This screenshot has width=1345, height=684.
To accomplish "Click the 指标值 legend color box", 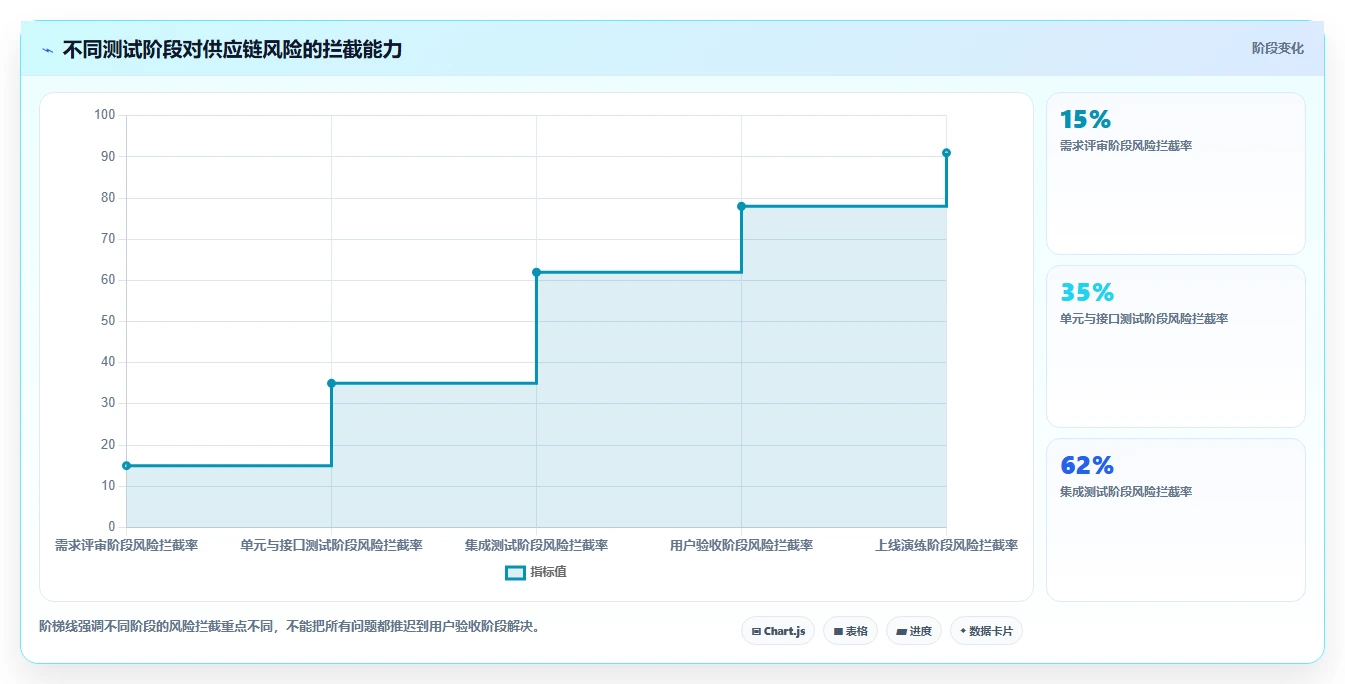I will 515,572.
